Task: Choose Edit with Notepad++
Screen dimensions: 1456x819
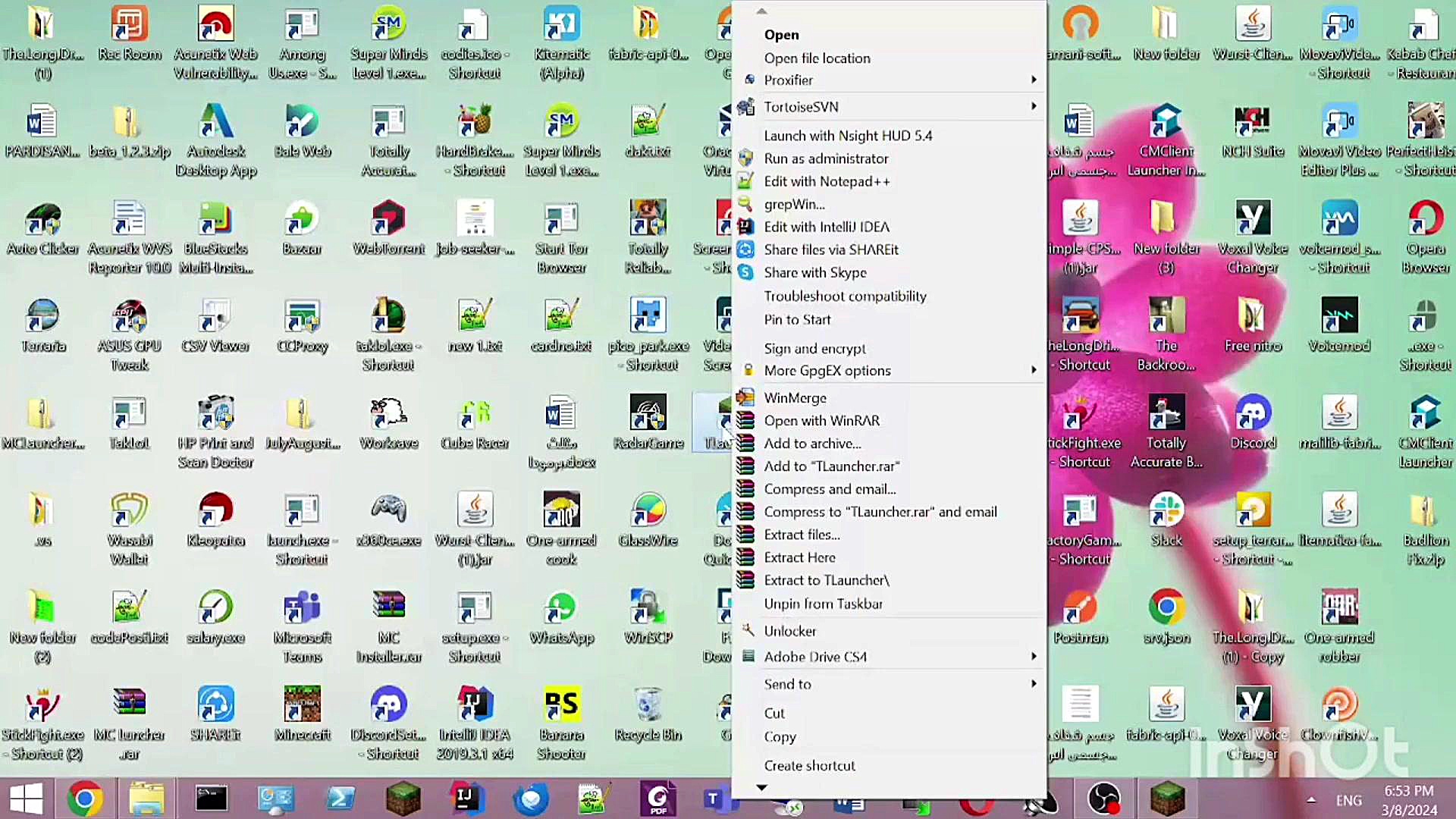Action: pyautogui.click(x=889, y=181)
